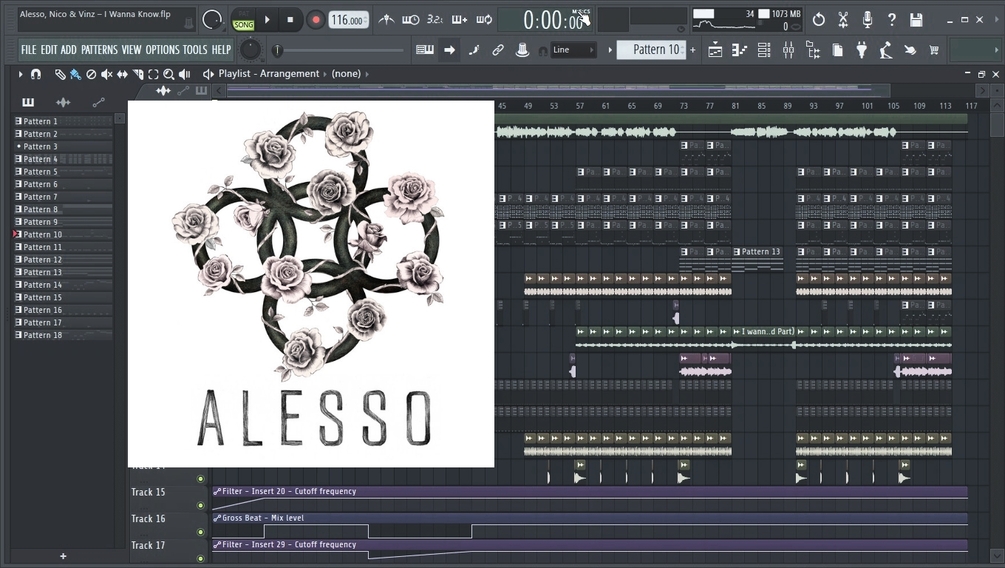
Task: Mute Track 16 with its green switch
Action: 201,532
